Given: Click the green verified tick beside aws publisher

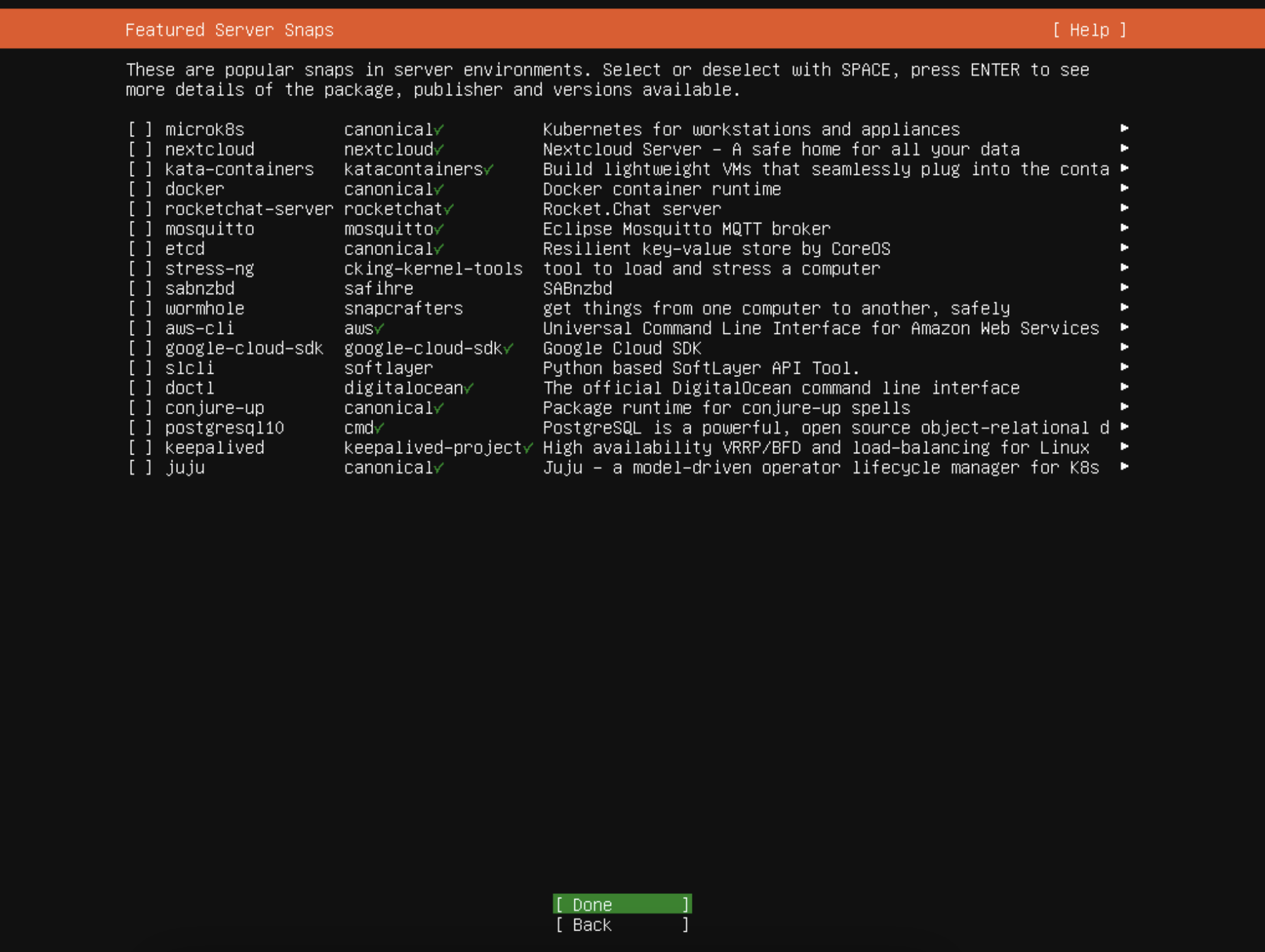Looking at the screenshot, I should pos(379,328).
